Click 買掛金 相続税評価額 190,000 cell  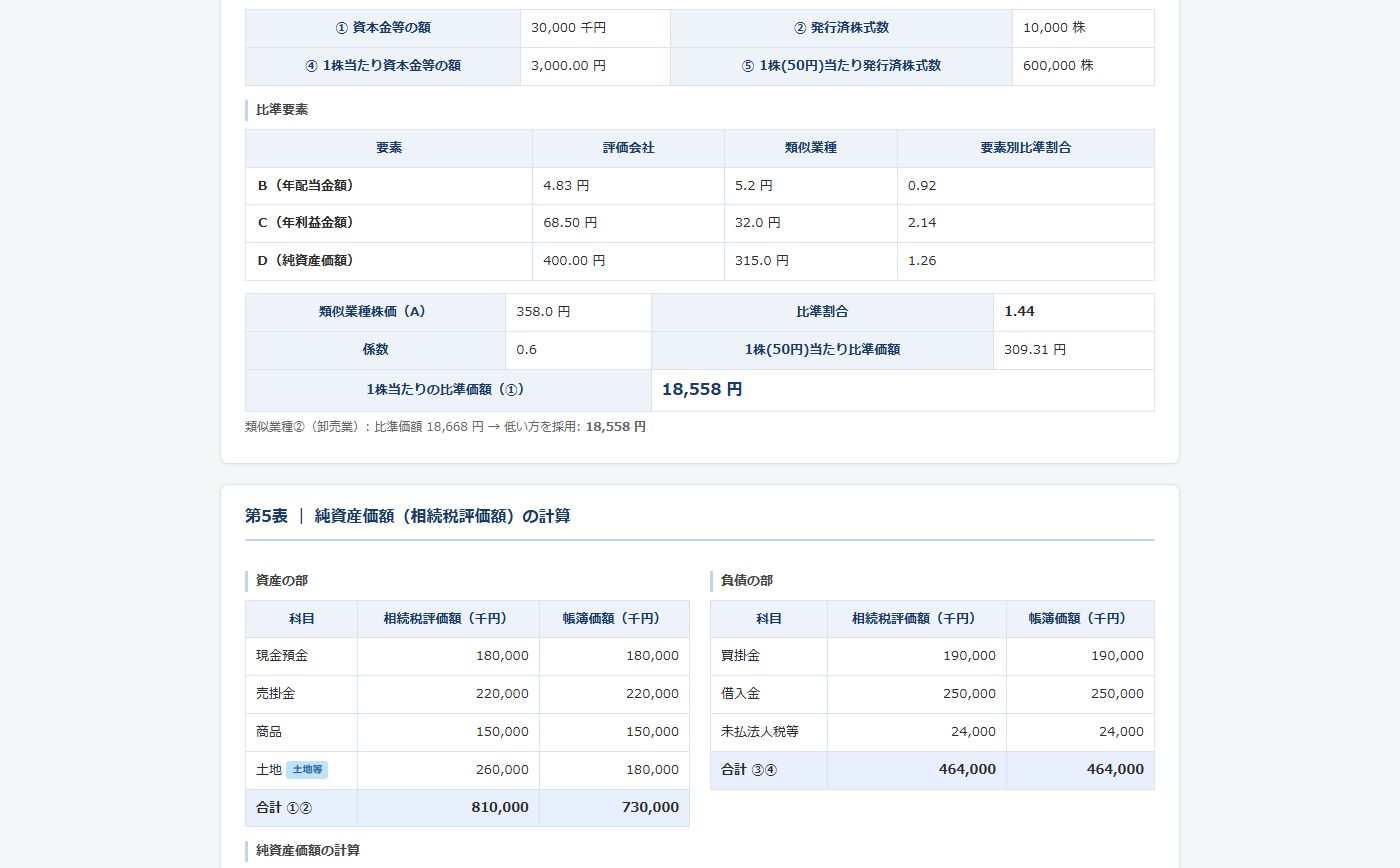click(917, 656)
